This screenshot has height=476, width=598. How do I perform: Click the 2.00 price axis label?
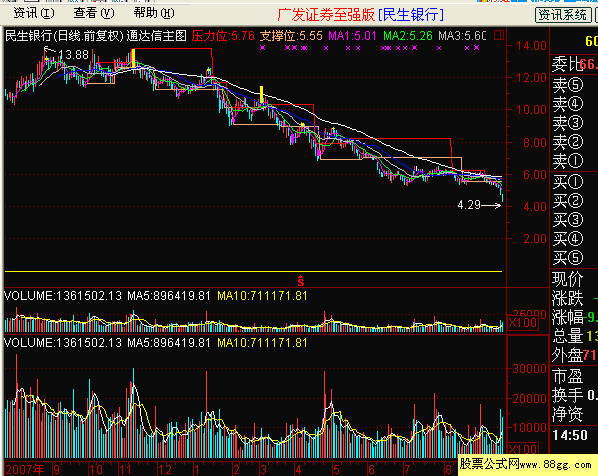point(535,239)
